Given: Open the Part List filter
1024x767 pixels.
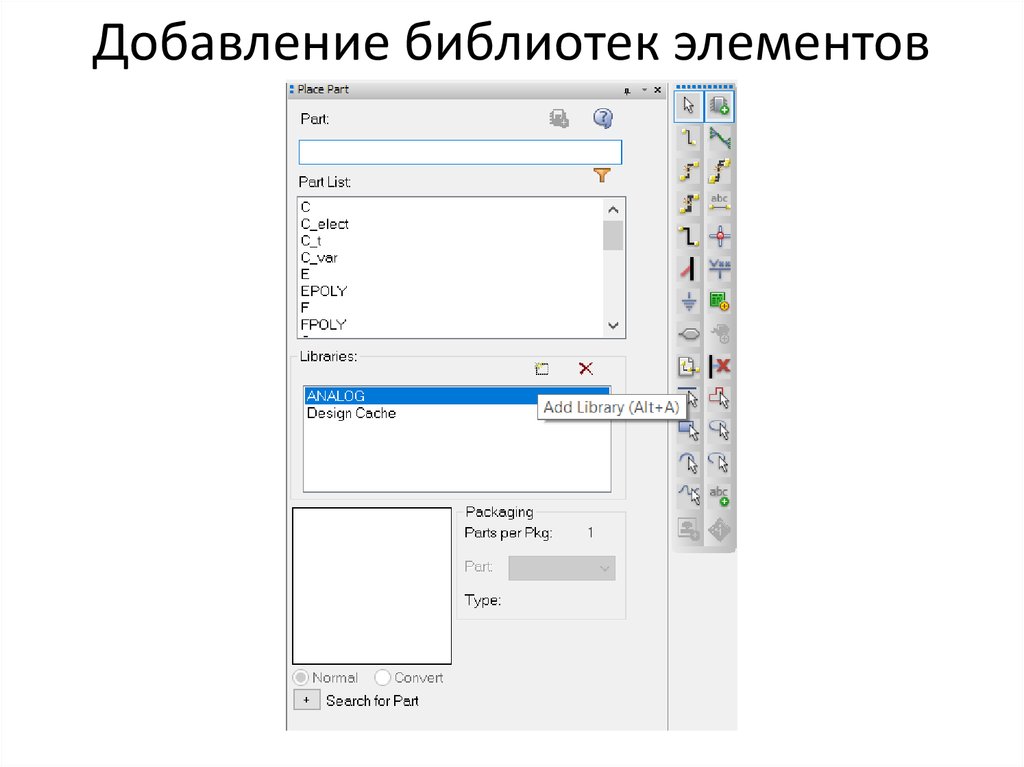Looking at the screenshot, I should pos(602,175).
